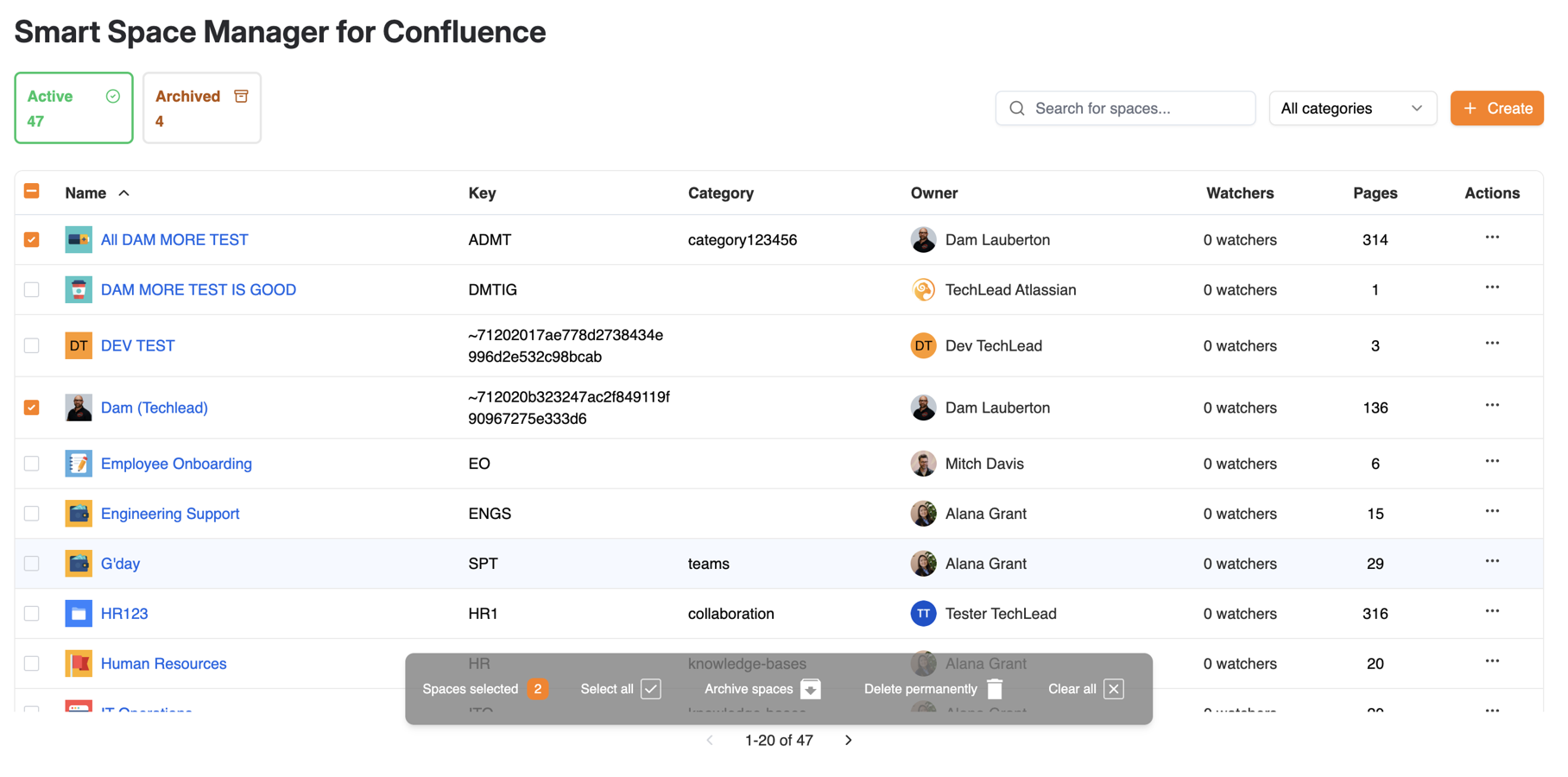Open the All categories dropdown
The height and width of the screenshot is (777, 1568).
pos(1352,109)
